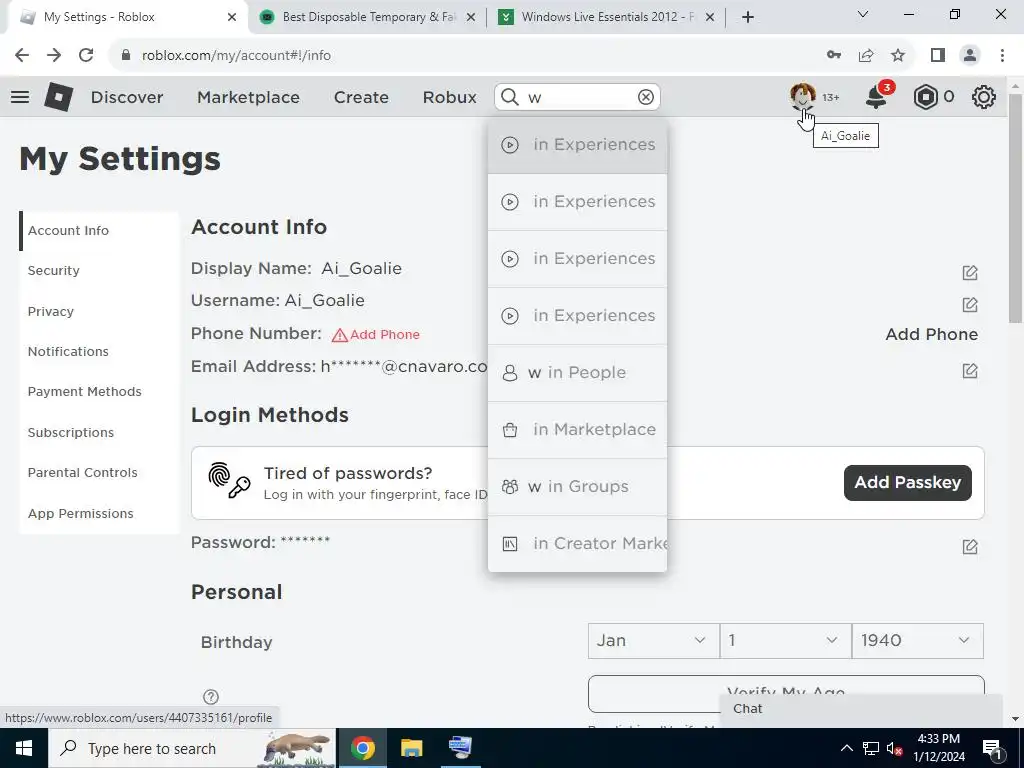Go back with the browser back arrow

point(22,56)
